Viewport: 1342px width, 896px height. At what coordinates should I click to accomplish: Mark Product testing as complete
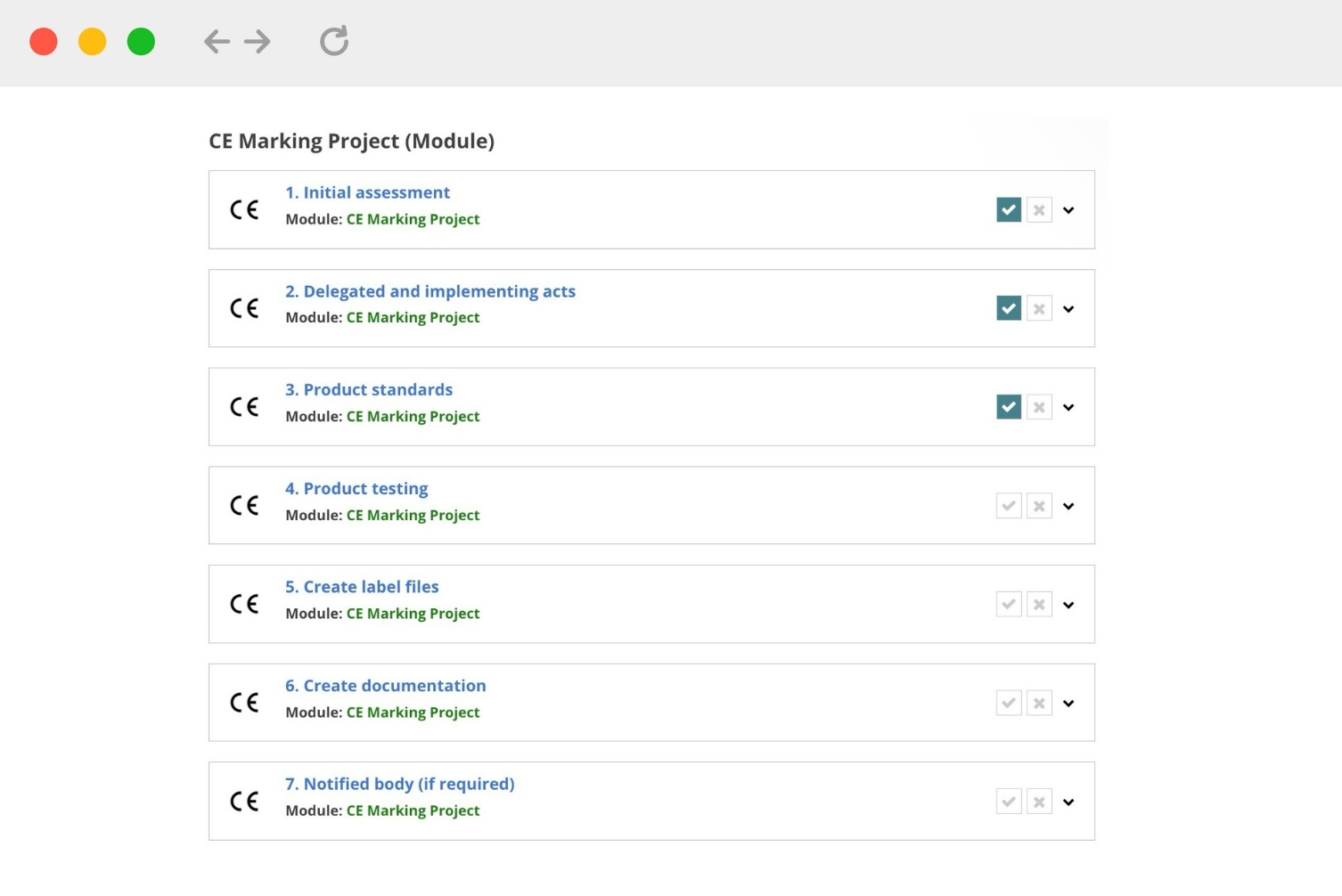tap(1009, 506)
